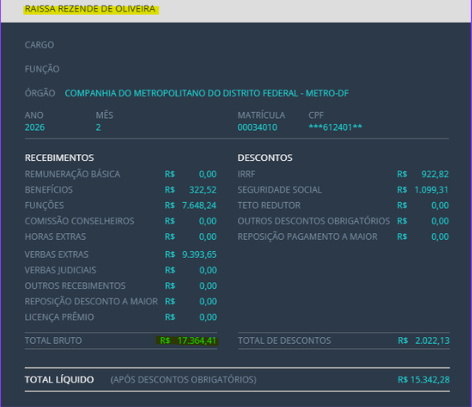Click the APÓS DESCONTOS OBRIGATÓRIOS note

point(183,380)
